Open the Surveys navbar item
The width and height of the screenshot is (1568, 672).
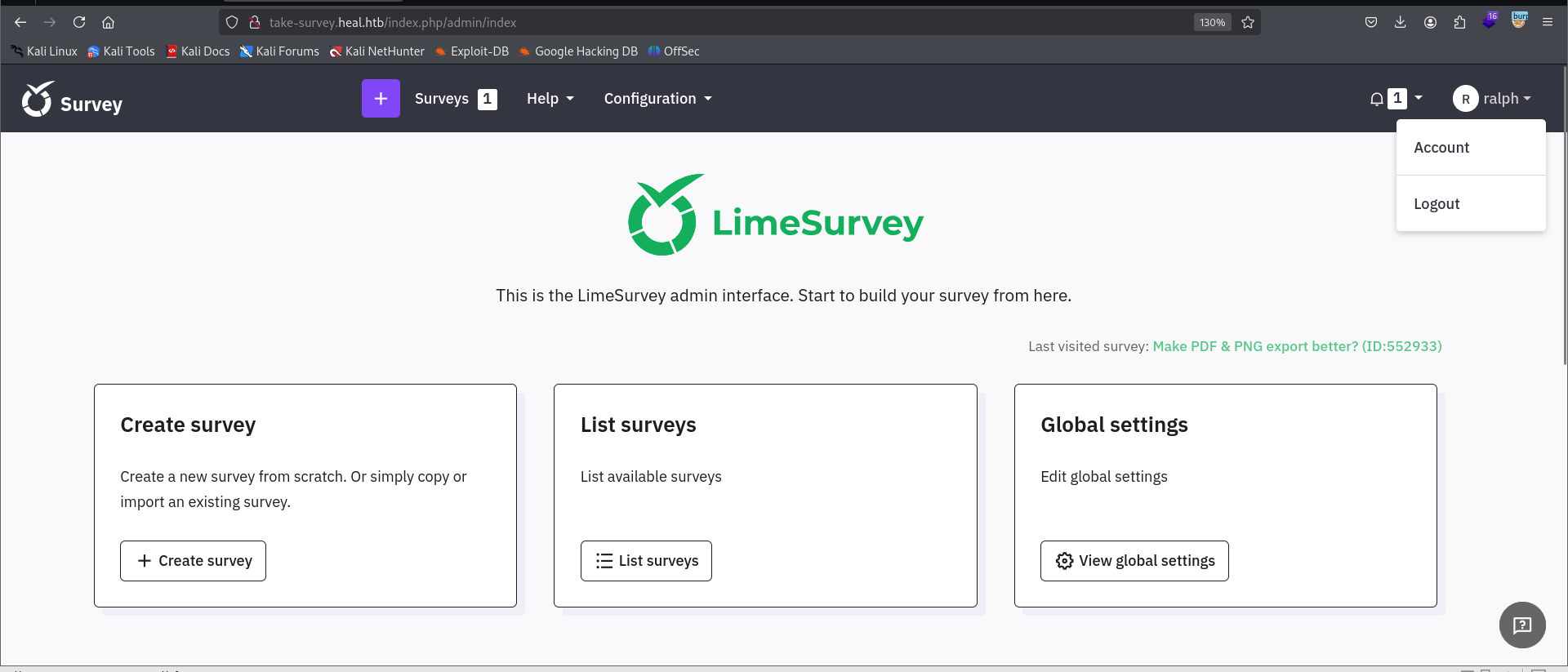[456, 99]
